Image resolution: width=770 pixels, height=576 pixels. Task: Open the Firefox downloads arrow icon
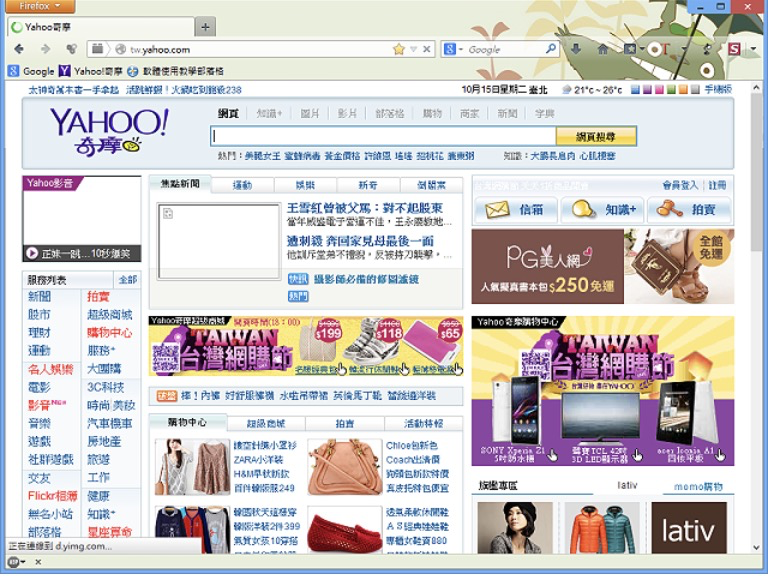tap(576, 49)
